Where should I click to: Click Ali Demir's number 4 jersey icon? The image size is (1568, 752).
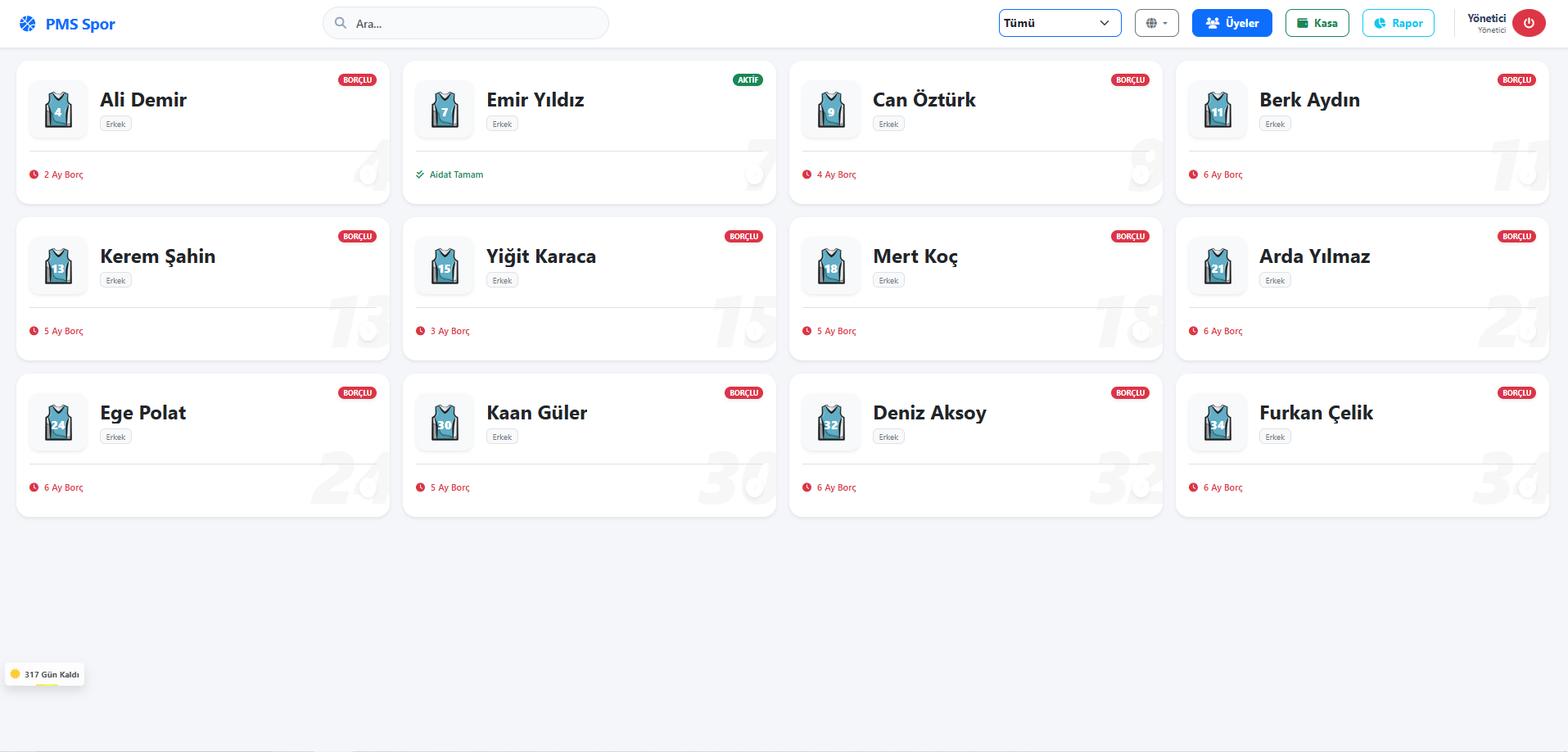pos(58,109)
